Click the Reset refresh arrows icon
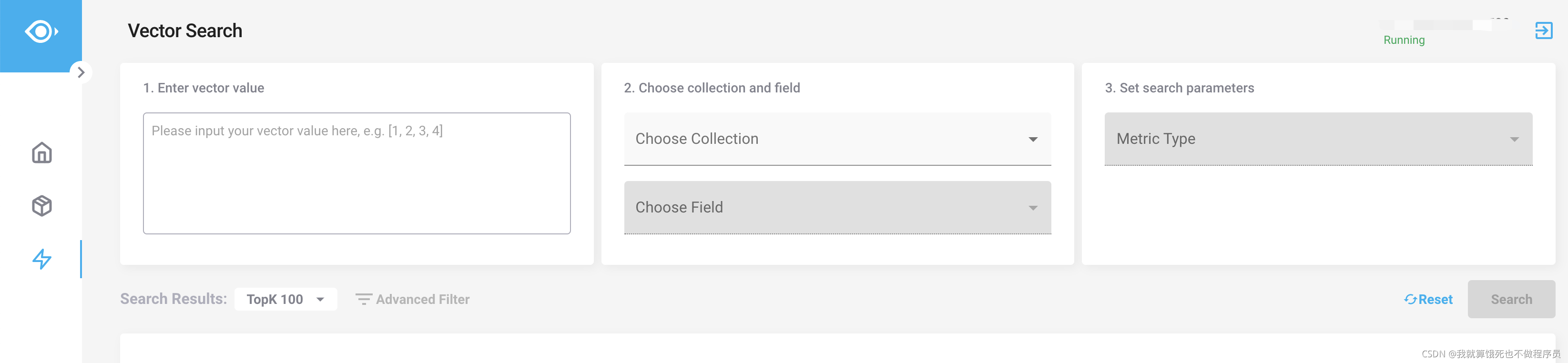1568x363 pixels. (x=1410, y=299)
